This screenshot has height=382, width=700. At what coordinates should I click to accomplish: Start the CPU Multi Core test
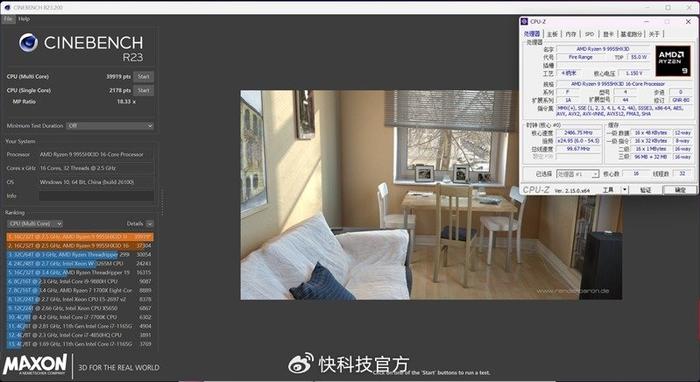143,77
